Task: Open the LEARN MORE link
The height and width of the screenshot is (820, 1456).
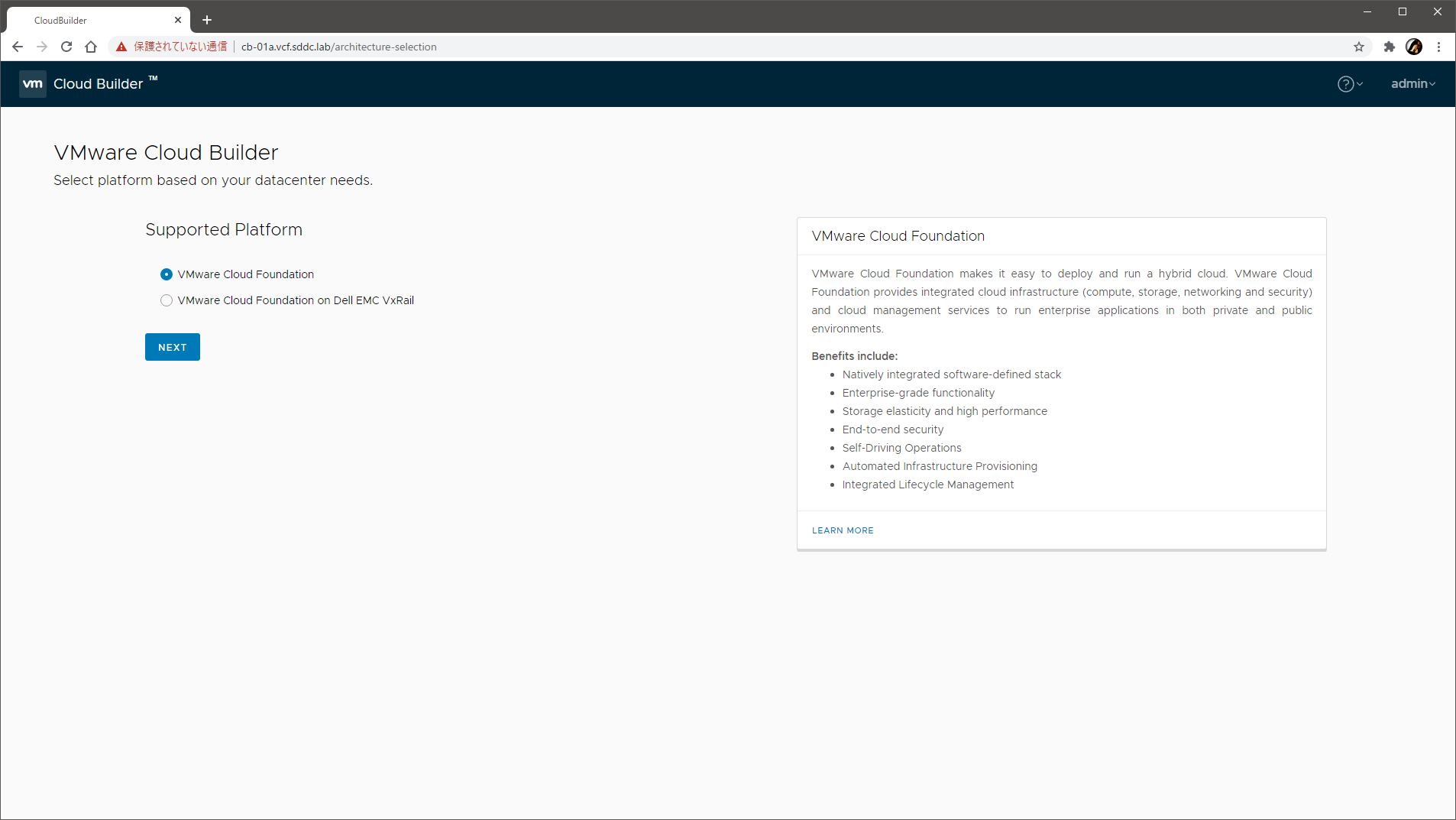Action: 842,530
